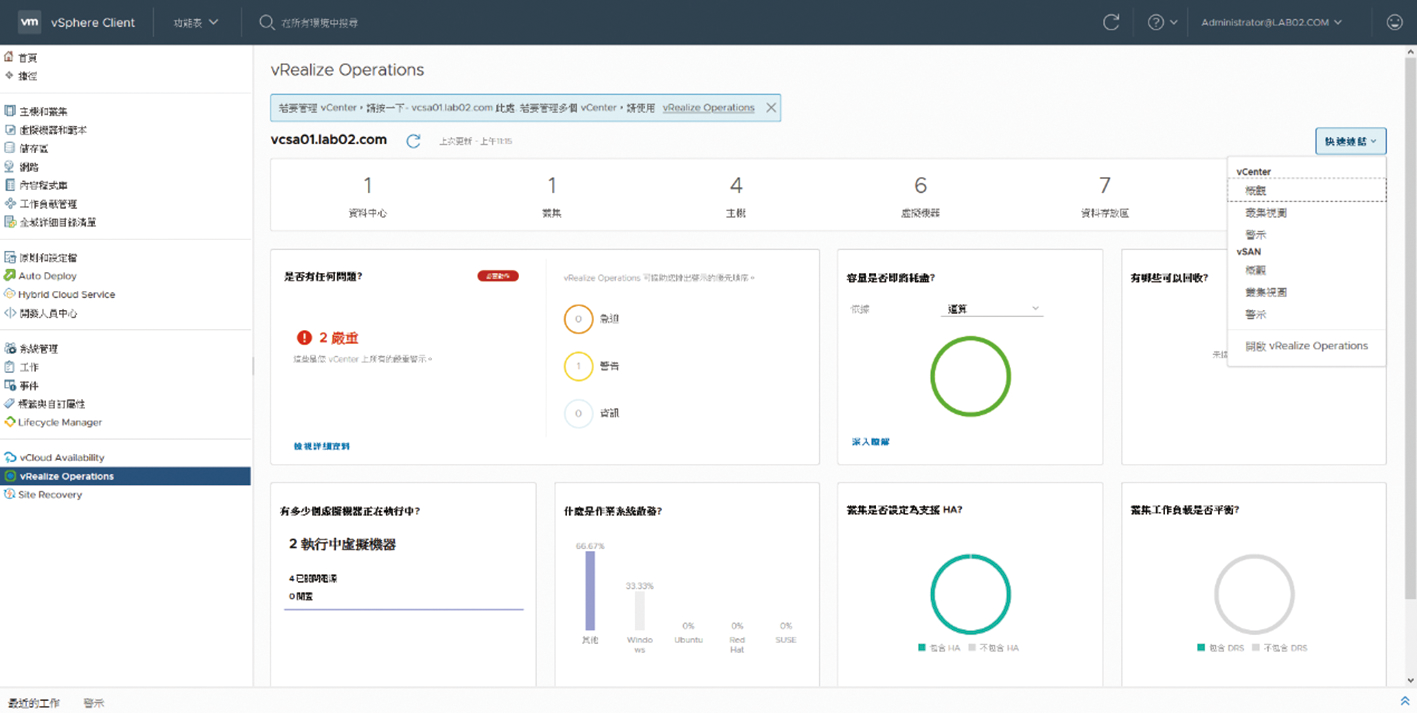Open 網路 networking view
The width and height of the screenshot is (1417, 713).
pos(21,167)
